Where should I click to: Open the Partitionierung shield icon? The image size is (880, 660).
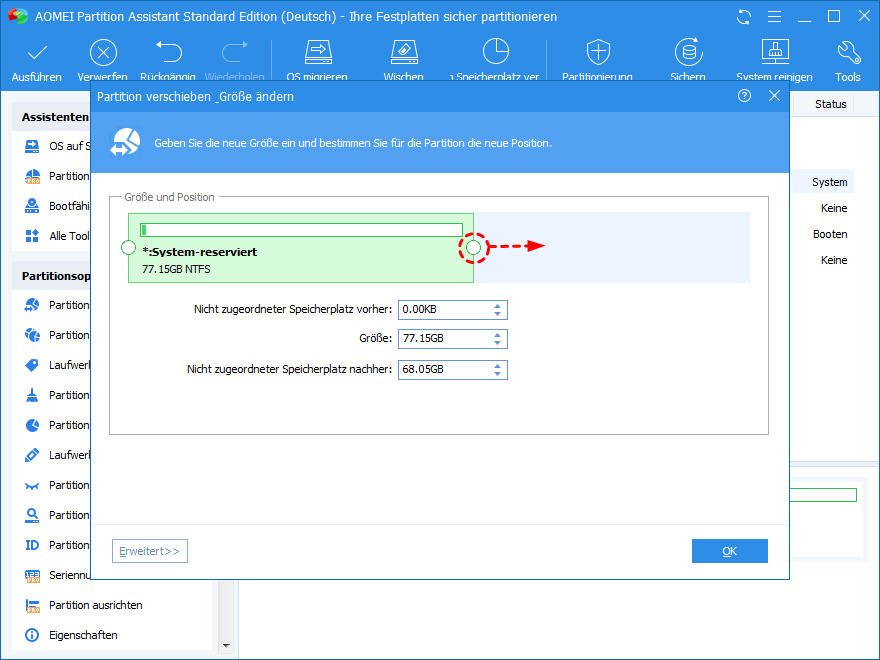pyautogui.click(x=598, y=52)
